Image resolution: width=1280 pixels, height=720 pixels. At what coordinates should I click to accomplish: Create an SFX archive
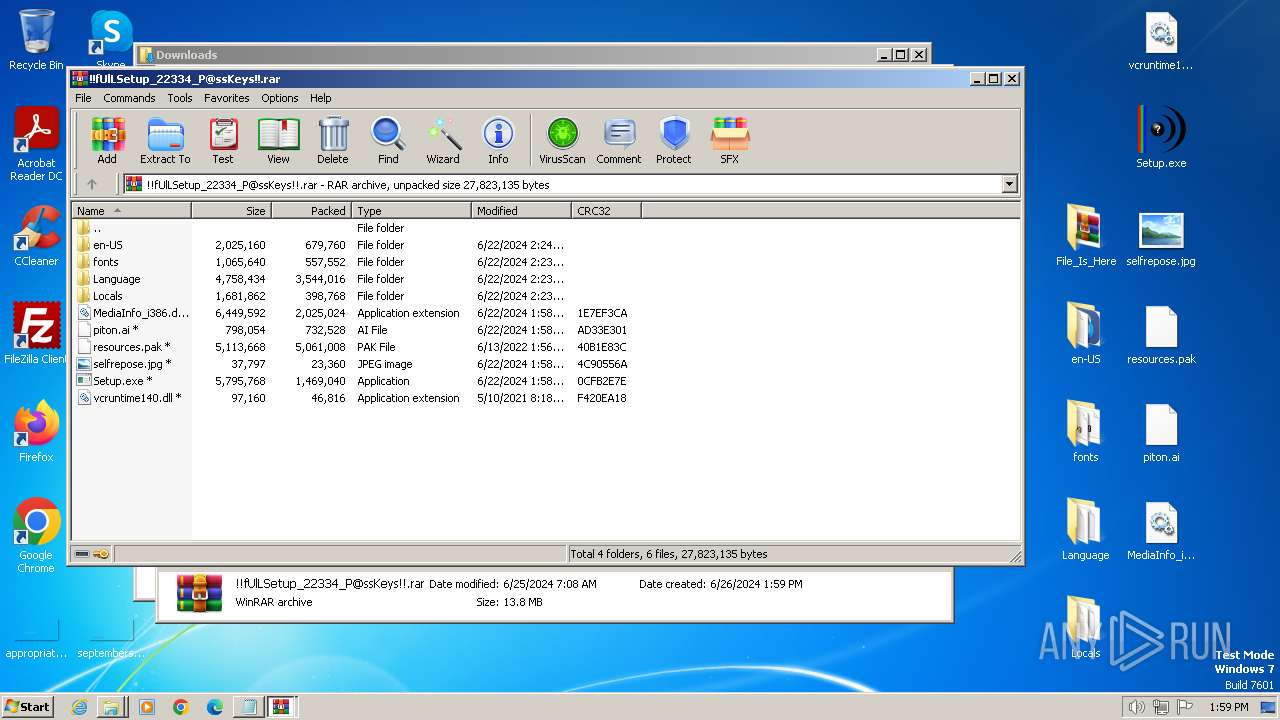pyautogui.click(x=730, y=141)
